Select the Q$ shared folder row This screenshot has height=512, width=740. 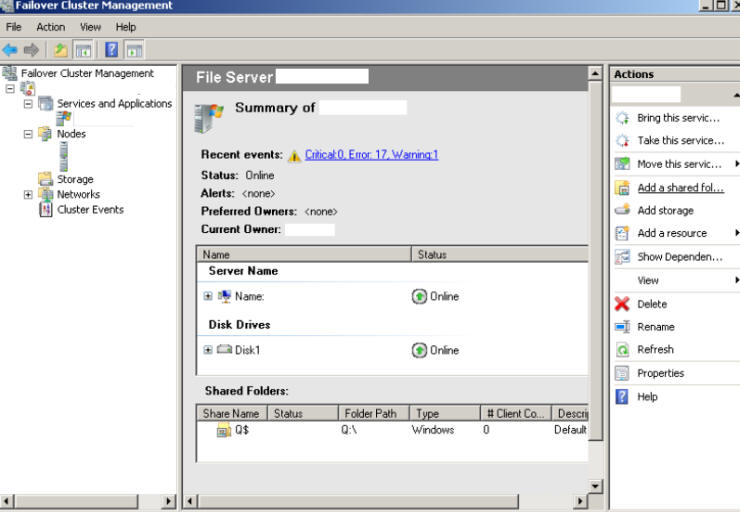click(x=392, y=430)
